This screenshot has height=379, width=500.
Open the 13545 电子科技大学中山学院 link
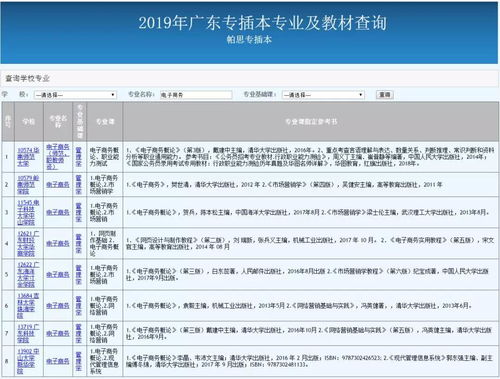(28, 212)
